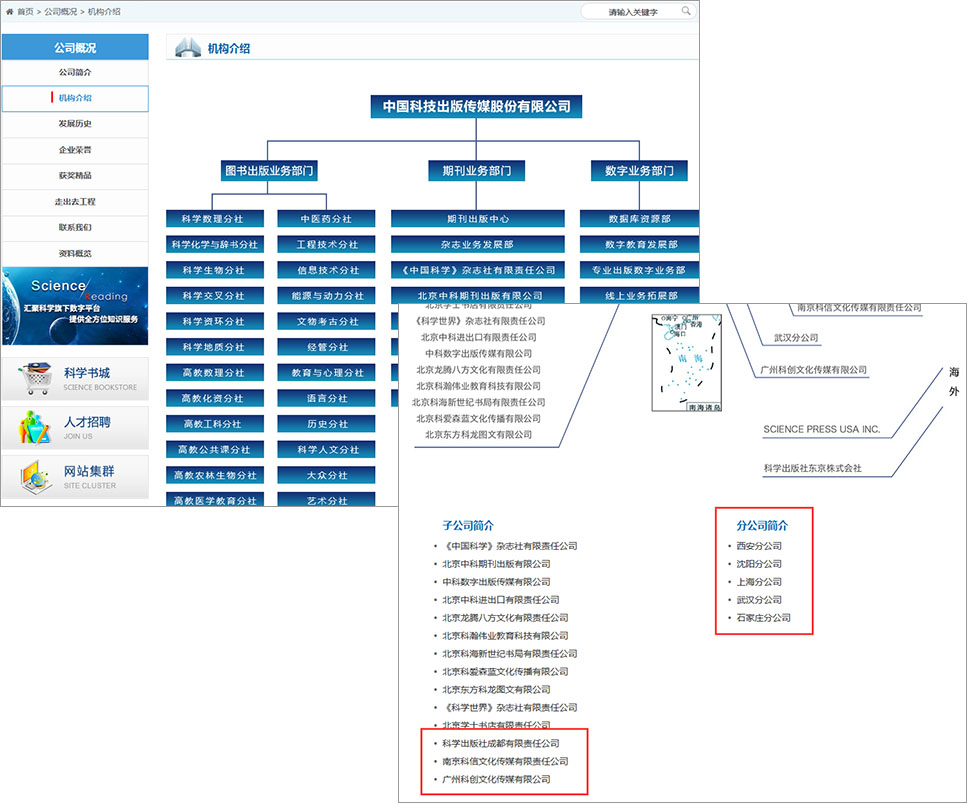
Task: Click the 科学生物分社 box
Action: (x=215, y=270)
